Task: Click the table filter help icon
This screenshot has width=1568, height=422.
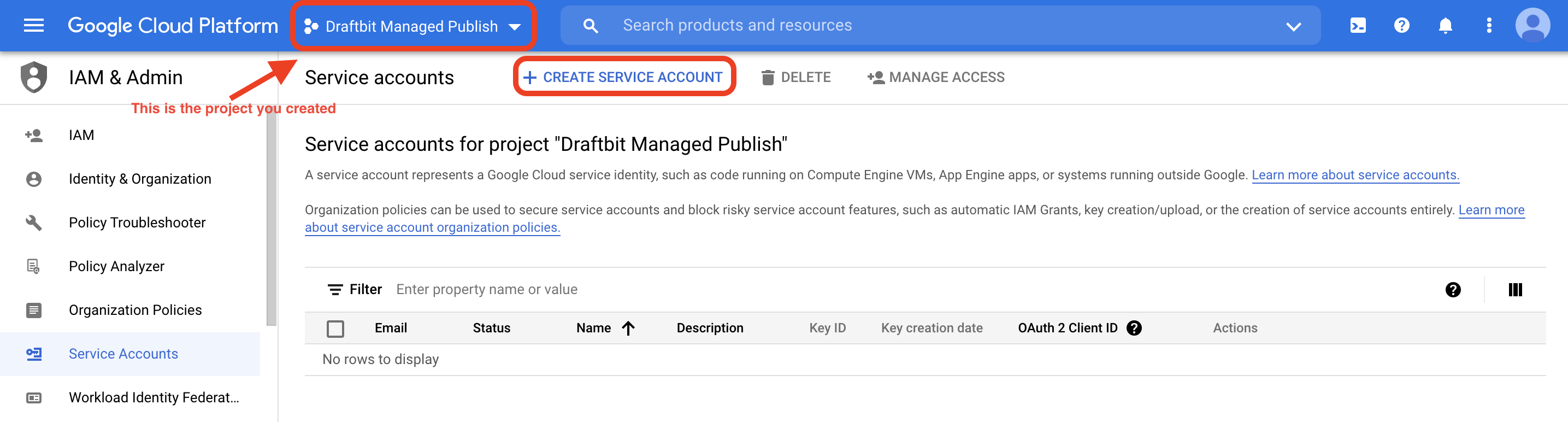Action: [1453, 290]
